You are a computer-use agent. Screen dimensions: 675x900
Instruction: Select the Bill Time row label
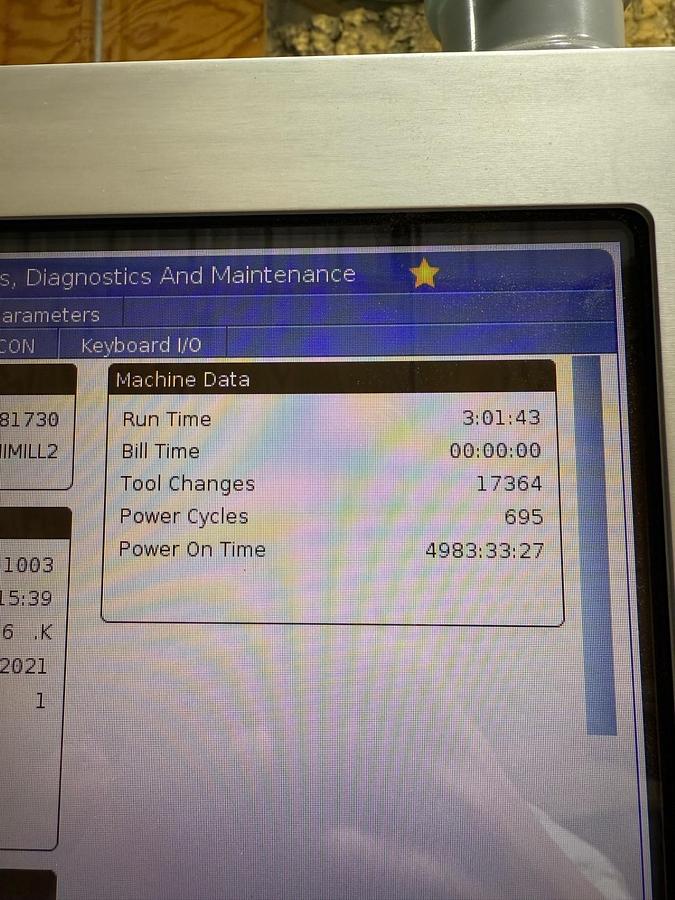160,451
